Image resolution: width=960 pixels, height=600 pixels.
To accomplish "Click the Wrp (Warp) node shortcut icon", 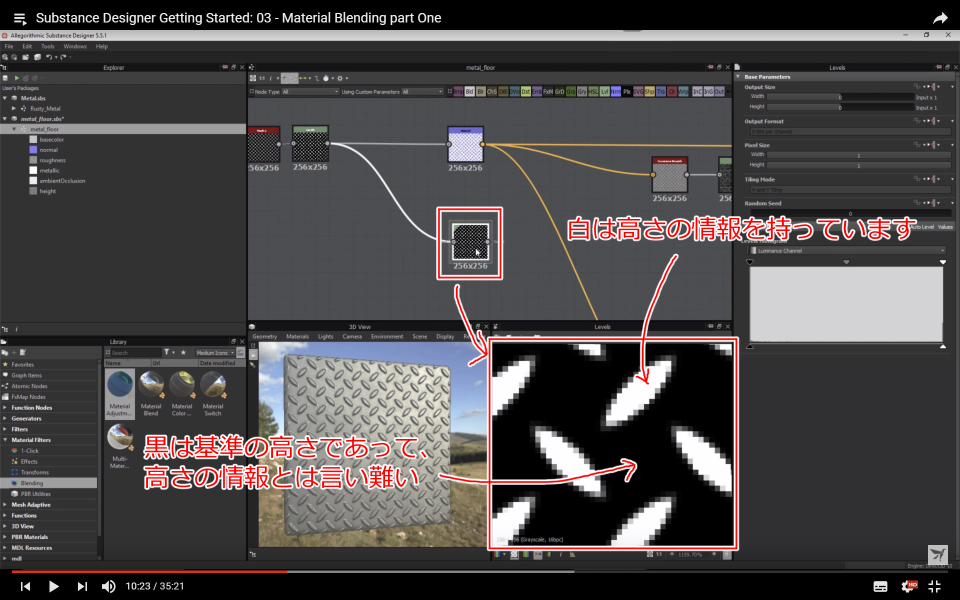I will [683, 92].
